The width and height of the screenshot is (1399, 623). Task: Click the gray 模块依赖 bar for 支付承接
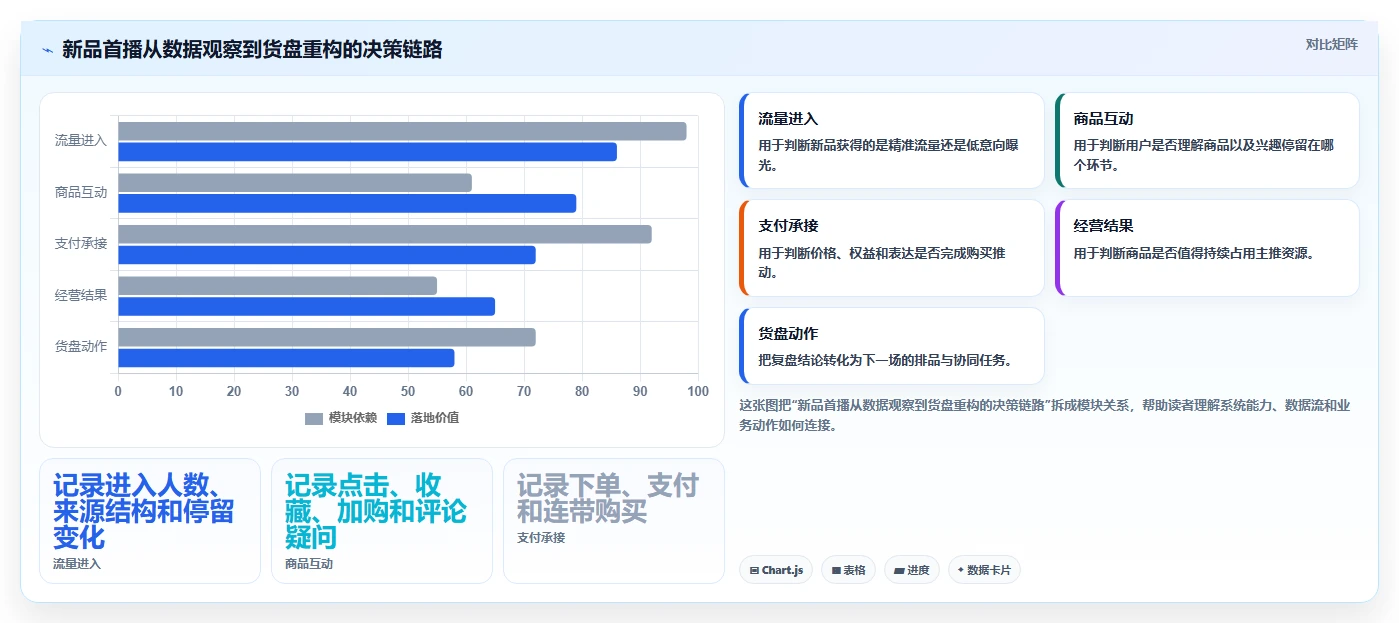385,234
